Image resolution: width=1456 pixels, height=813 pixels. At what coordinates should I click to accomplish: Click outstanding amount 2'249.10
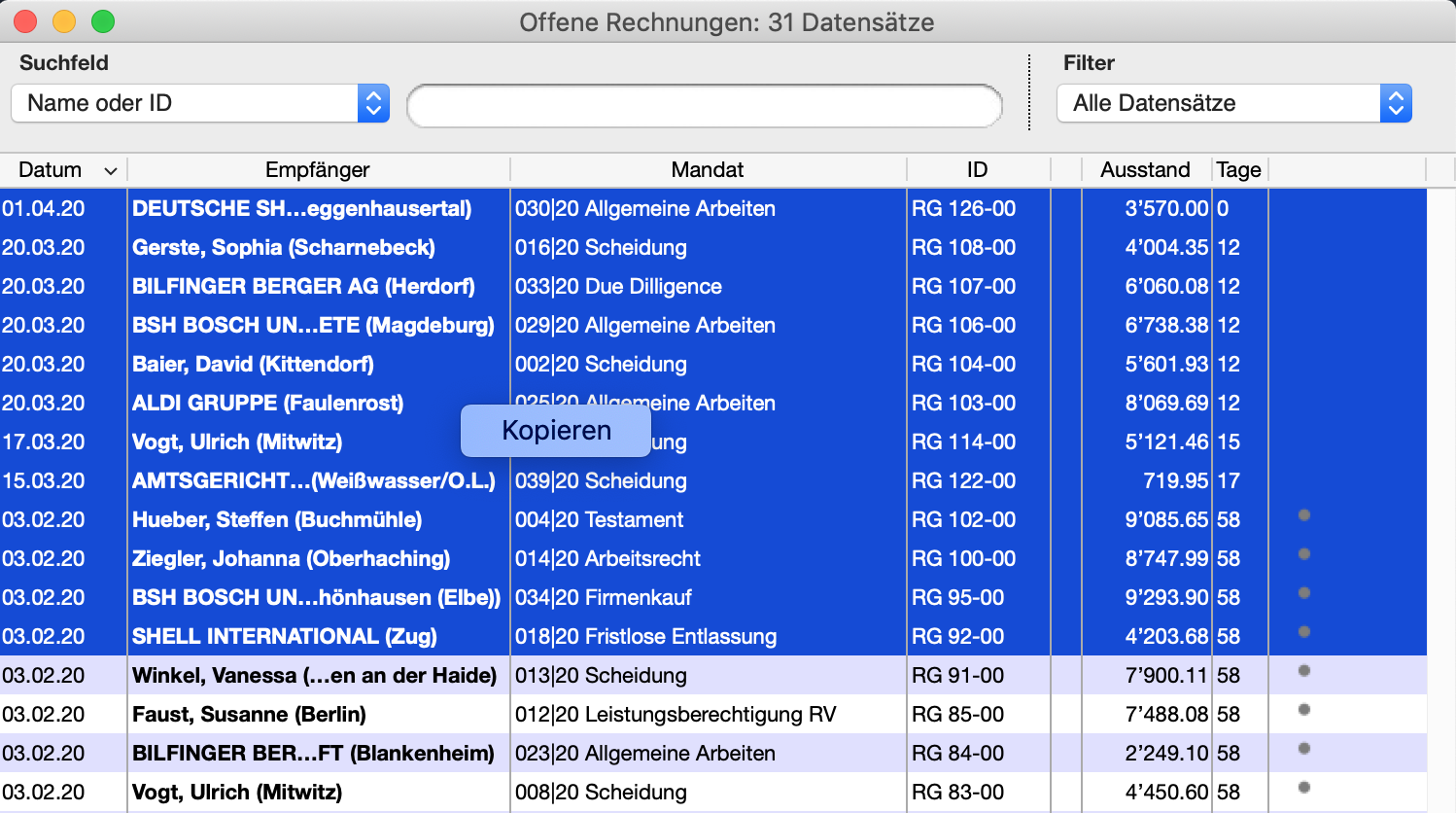pyautogui.click(x=1166, y=754)
